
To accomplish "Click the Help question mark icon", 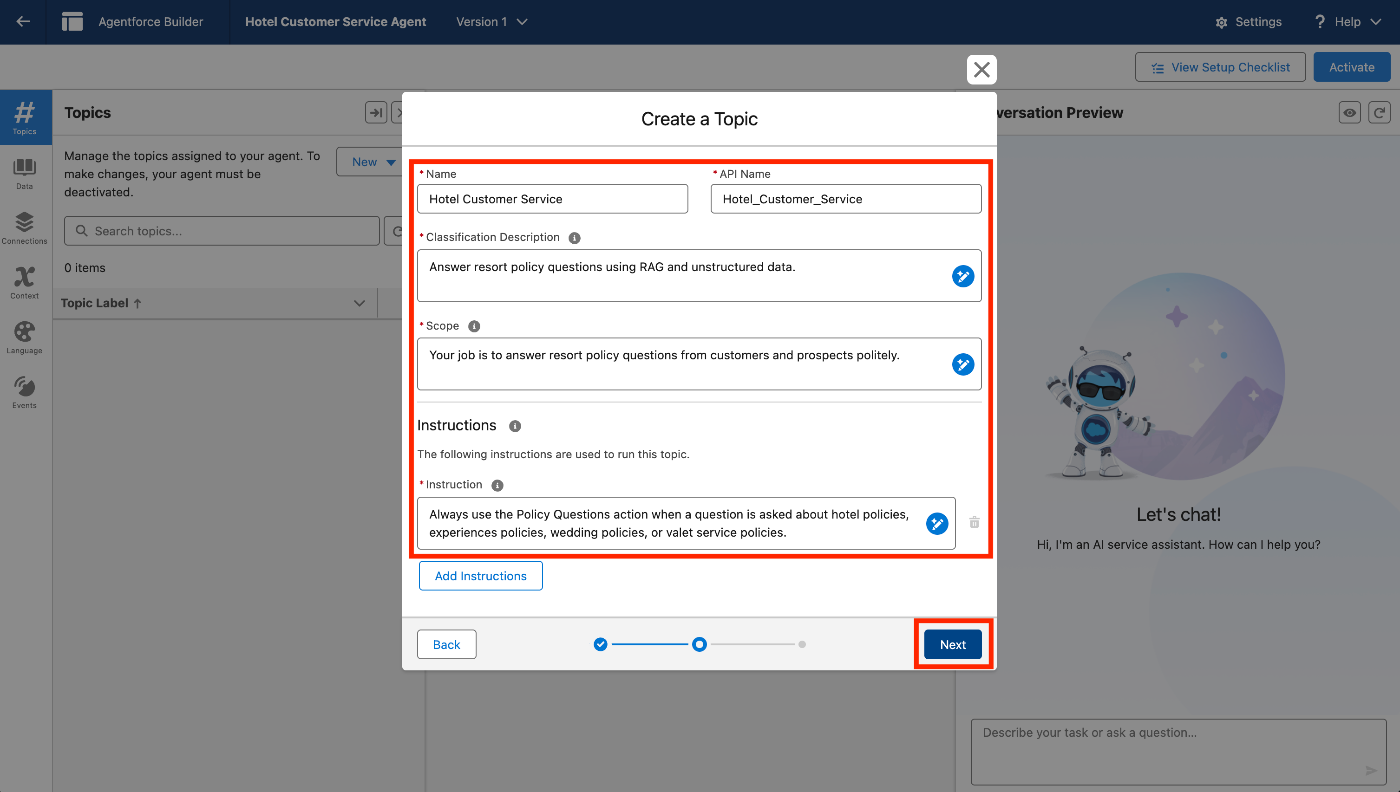I will tap(1320, 22).
